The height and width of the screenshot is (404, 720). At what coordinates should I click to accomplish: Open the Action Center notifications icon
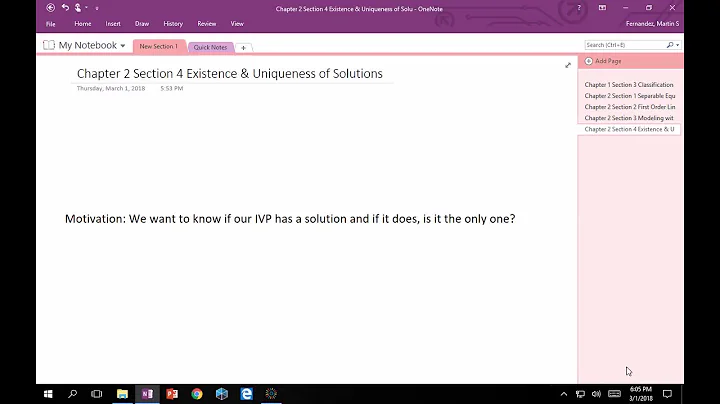click(667, 394)
